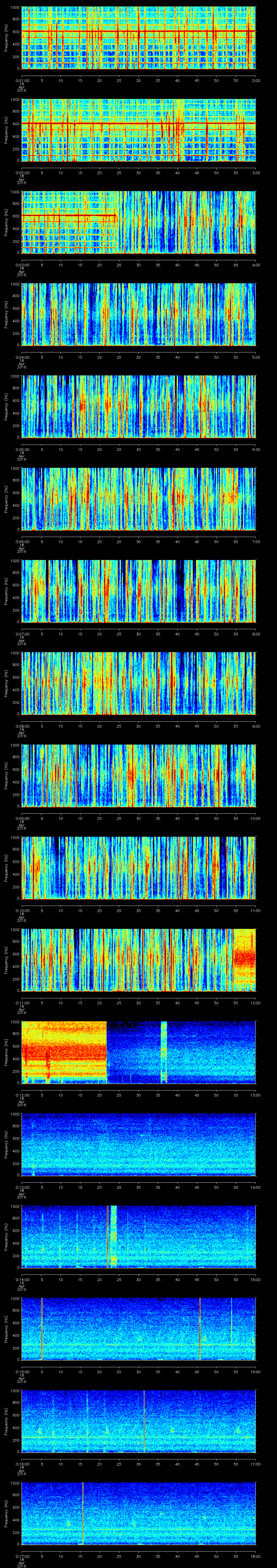Click the spectrogram panel starting at 0:08:00

click(139, 683)
